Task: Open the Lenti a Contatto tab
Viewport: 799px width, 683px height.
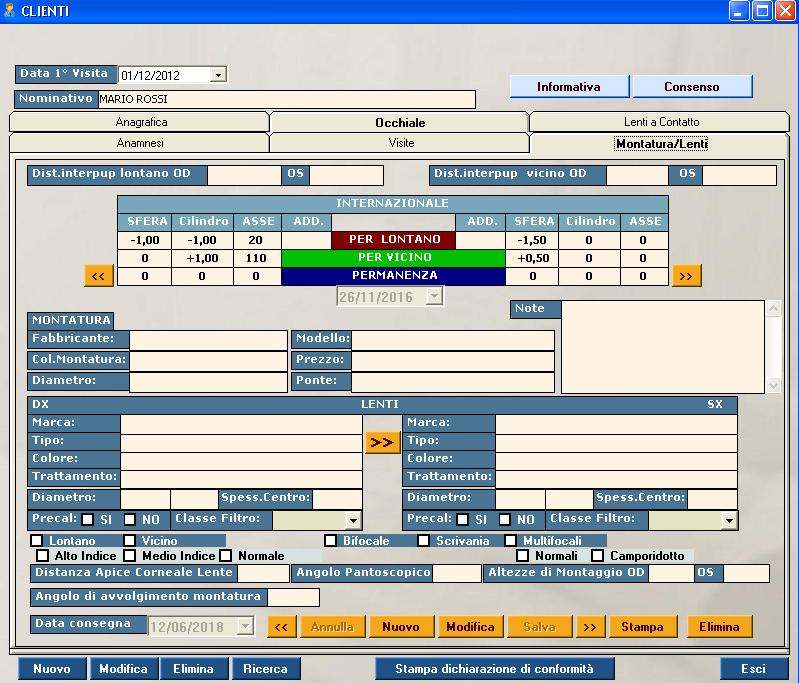Action: tap(661, 122)
